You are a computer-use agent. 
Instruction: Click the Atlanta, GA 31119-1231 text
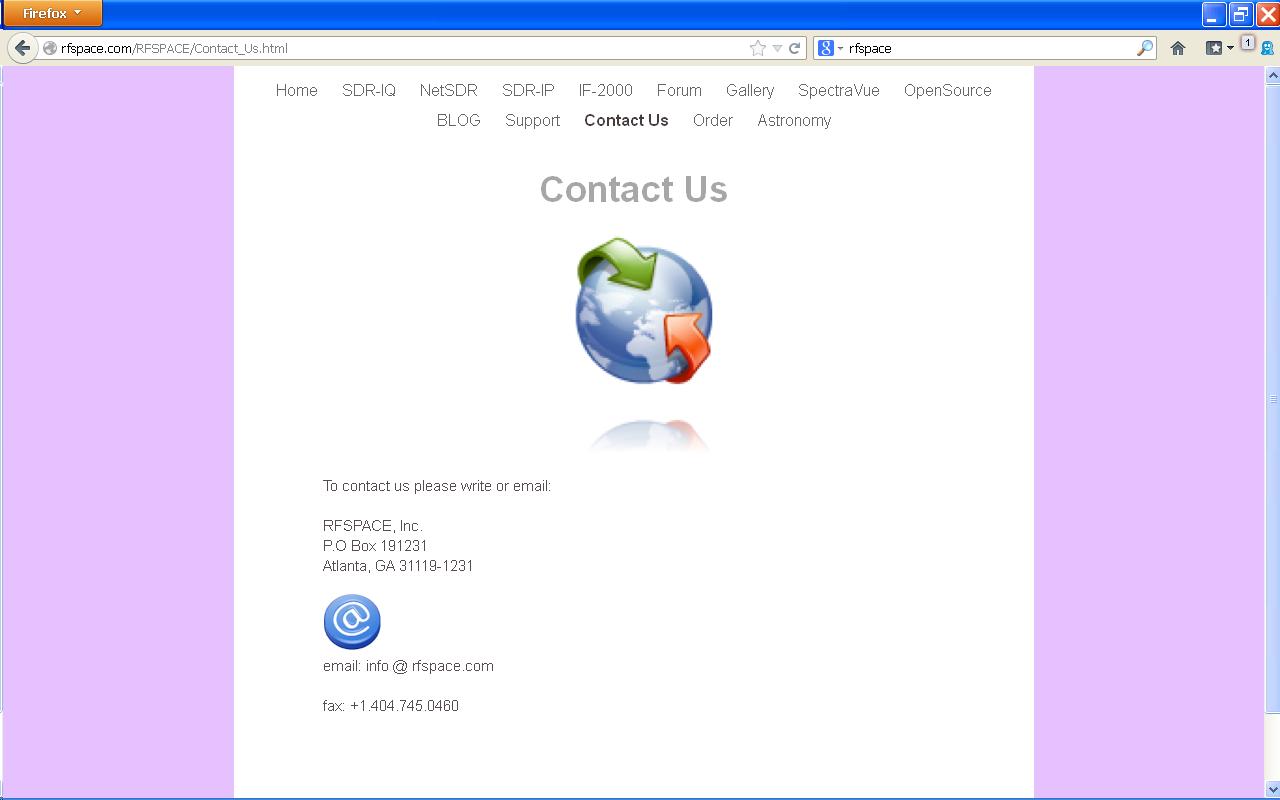398,566
